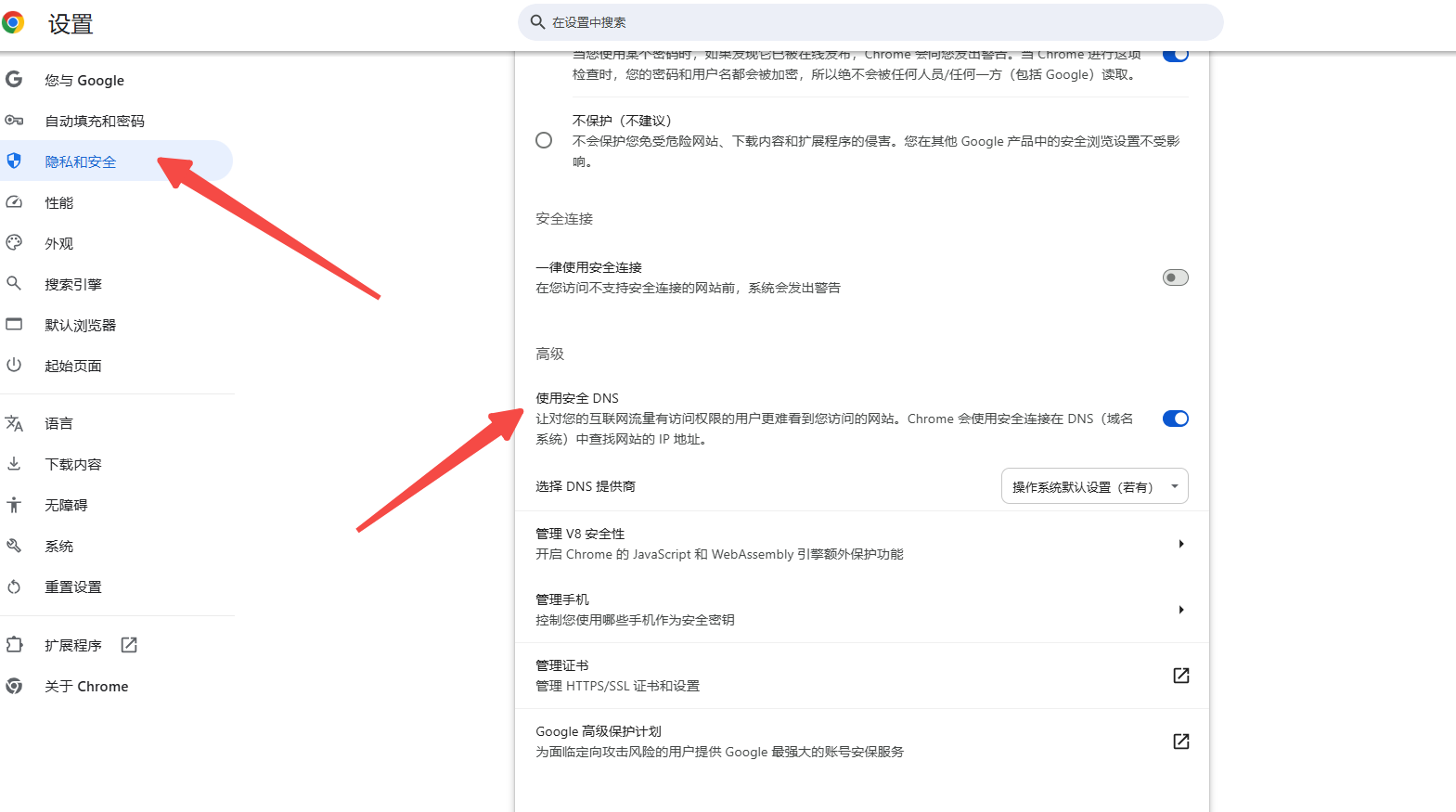This screenshot has height=812, width=1456.
Task: Click the accessibility icon for 无障碍
Action: (14, 505)
